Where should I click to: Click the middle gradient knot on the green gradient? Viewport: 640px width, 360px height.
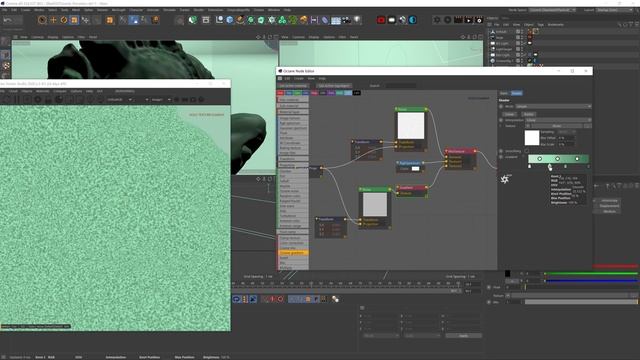tap(558, 158)
